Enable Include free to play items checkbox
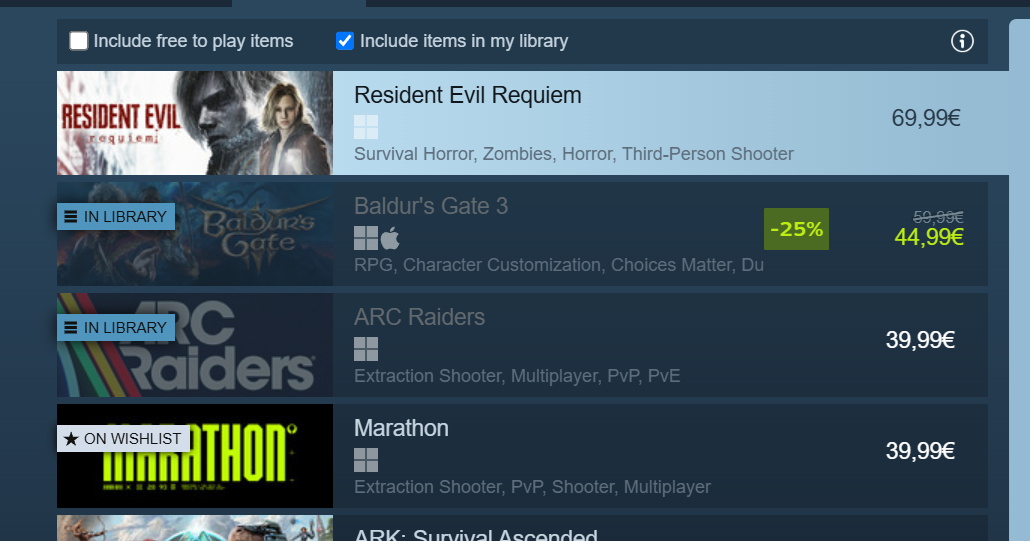This screenshot has width=1030, height=541. pyautogui.click(x=79, y=41)
